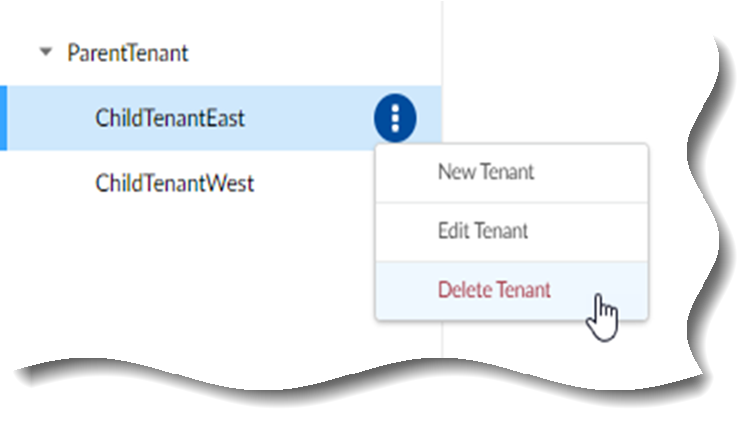Modify the tenant using Edit Tenant
The height and width of the screenshot is (423, 752).
click(483, 231)
